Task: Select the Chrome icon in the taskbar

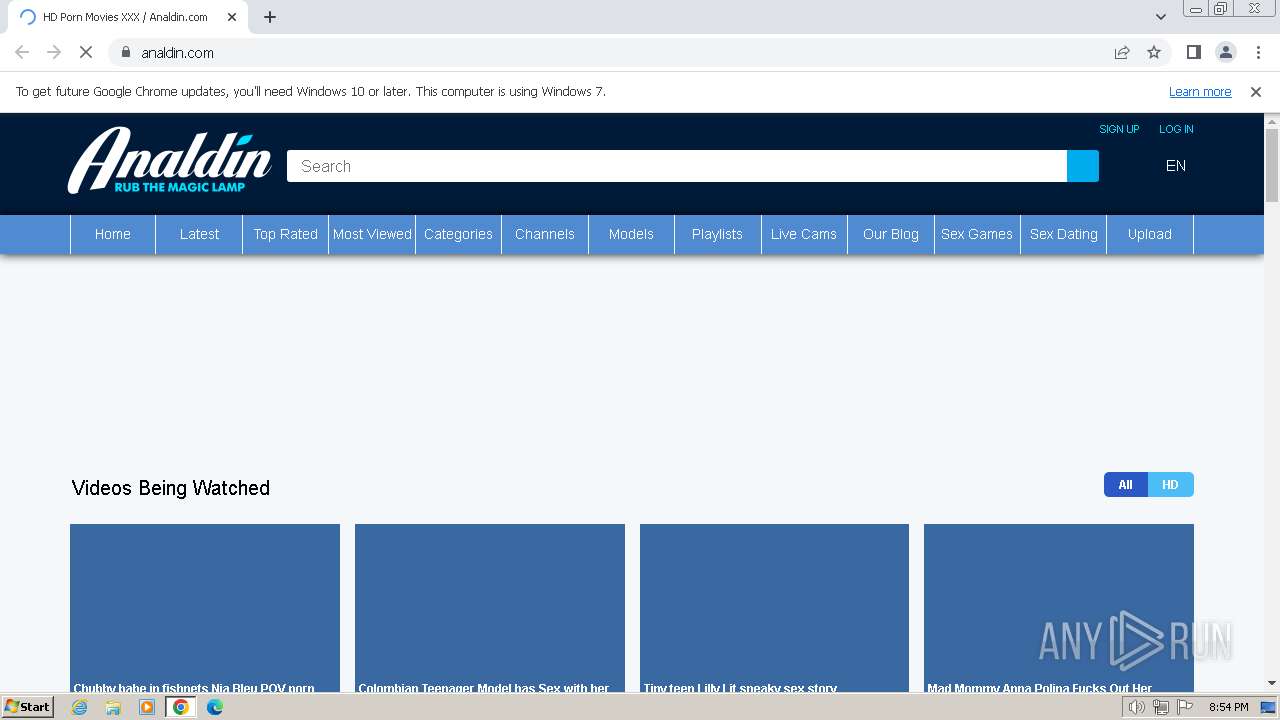Action: pyautogui.click(x=181, y=707)
